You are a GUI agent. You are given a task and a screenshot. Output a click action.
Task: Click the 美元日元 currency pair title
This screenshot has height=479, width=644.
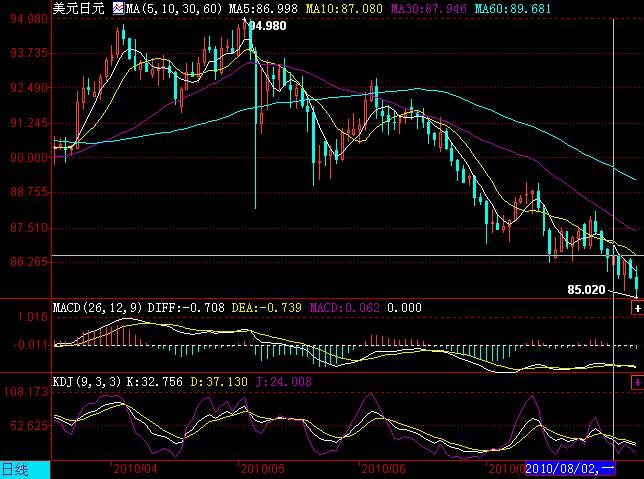(78, 8)
